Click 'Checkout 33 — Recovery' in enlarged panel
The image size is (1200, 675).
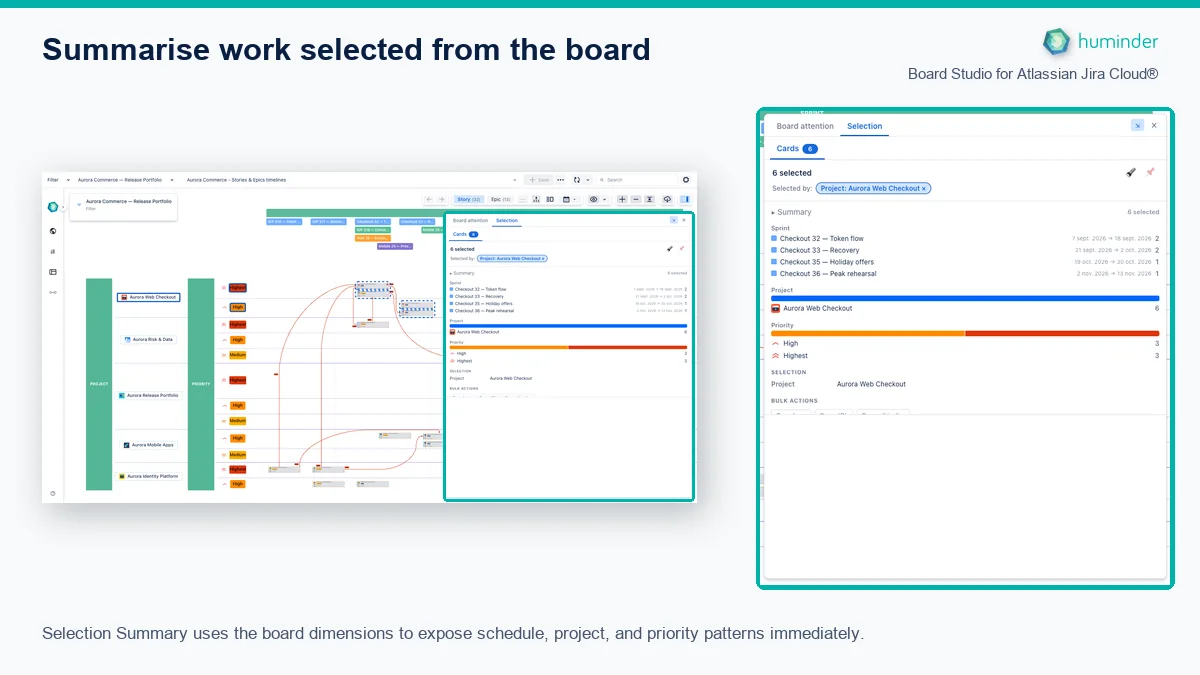coord(819,250)
